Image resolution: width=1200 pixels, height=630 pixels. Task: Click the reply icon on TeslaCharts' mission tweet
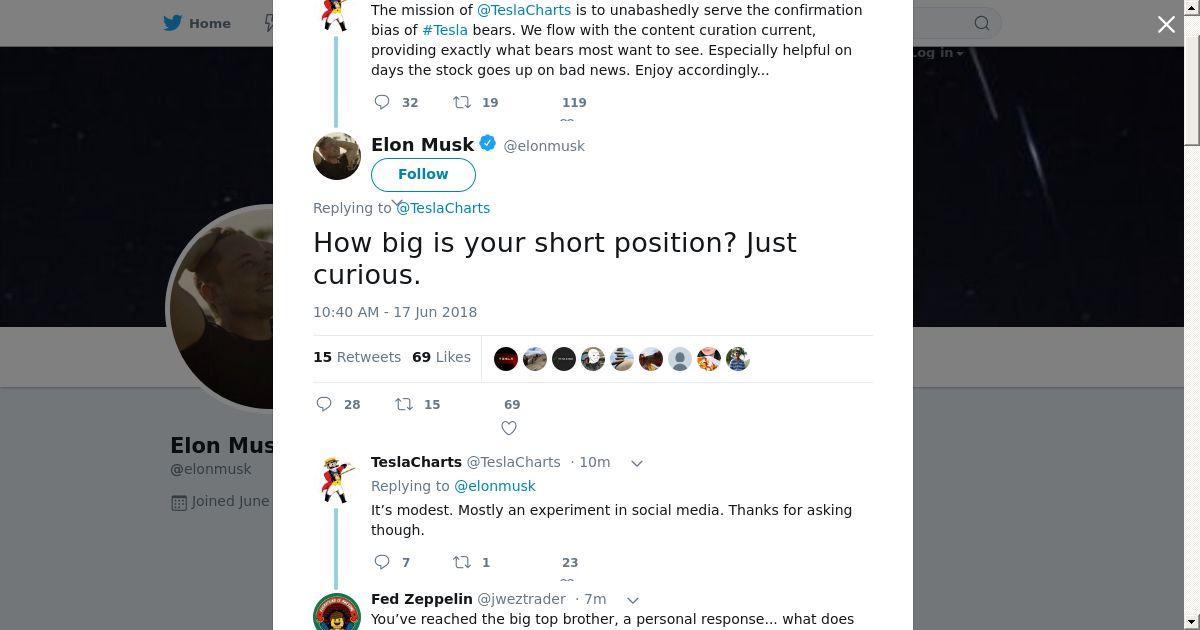click(x=382, y=102)
